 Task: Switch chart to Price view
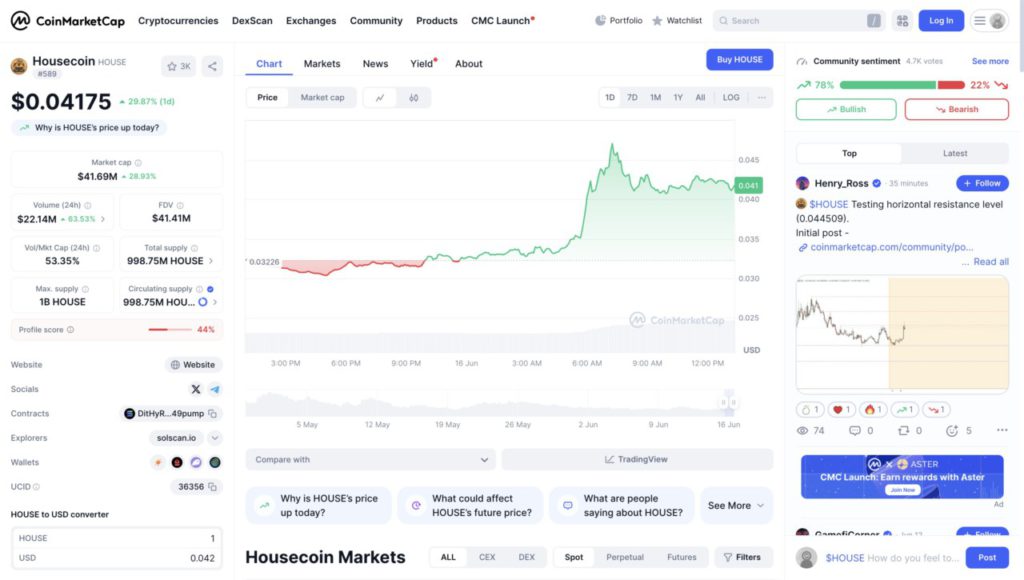267,97
